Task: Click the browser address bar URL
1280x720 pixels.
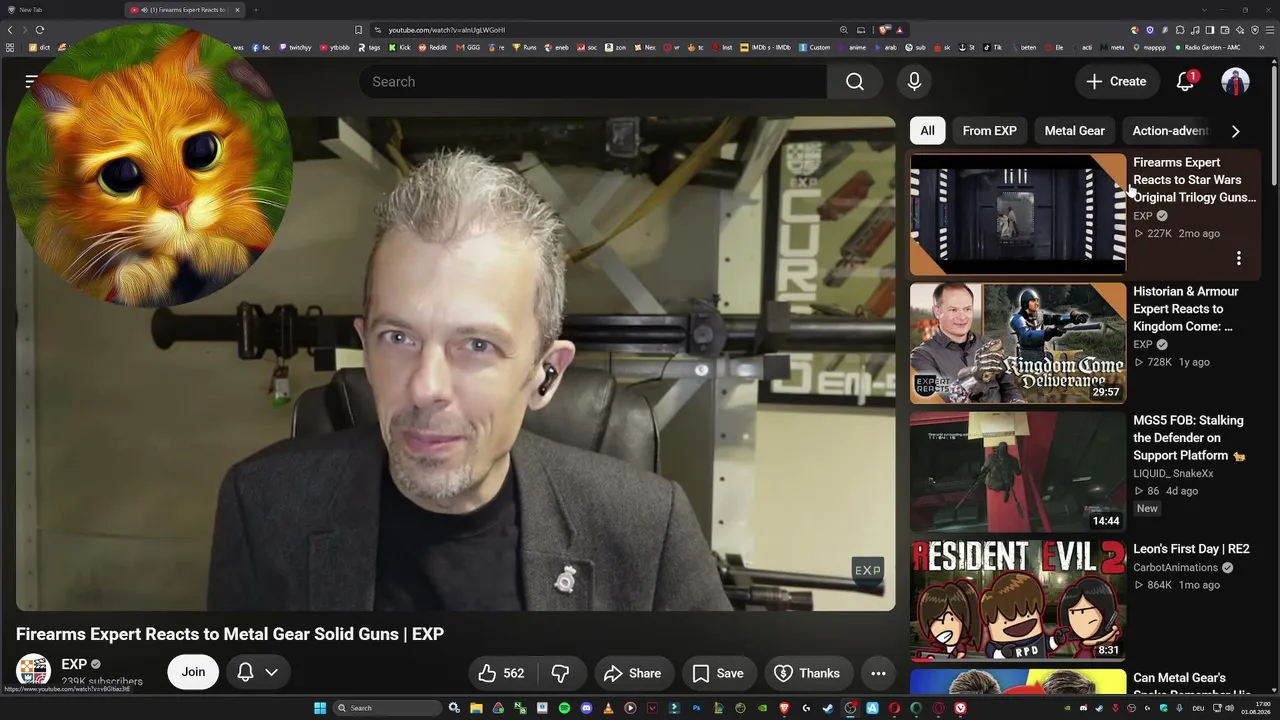Action: pos(447,30)
